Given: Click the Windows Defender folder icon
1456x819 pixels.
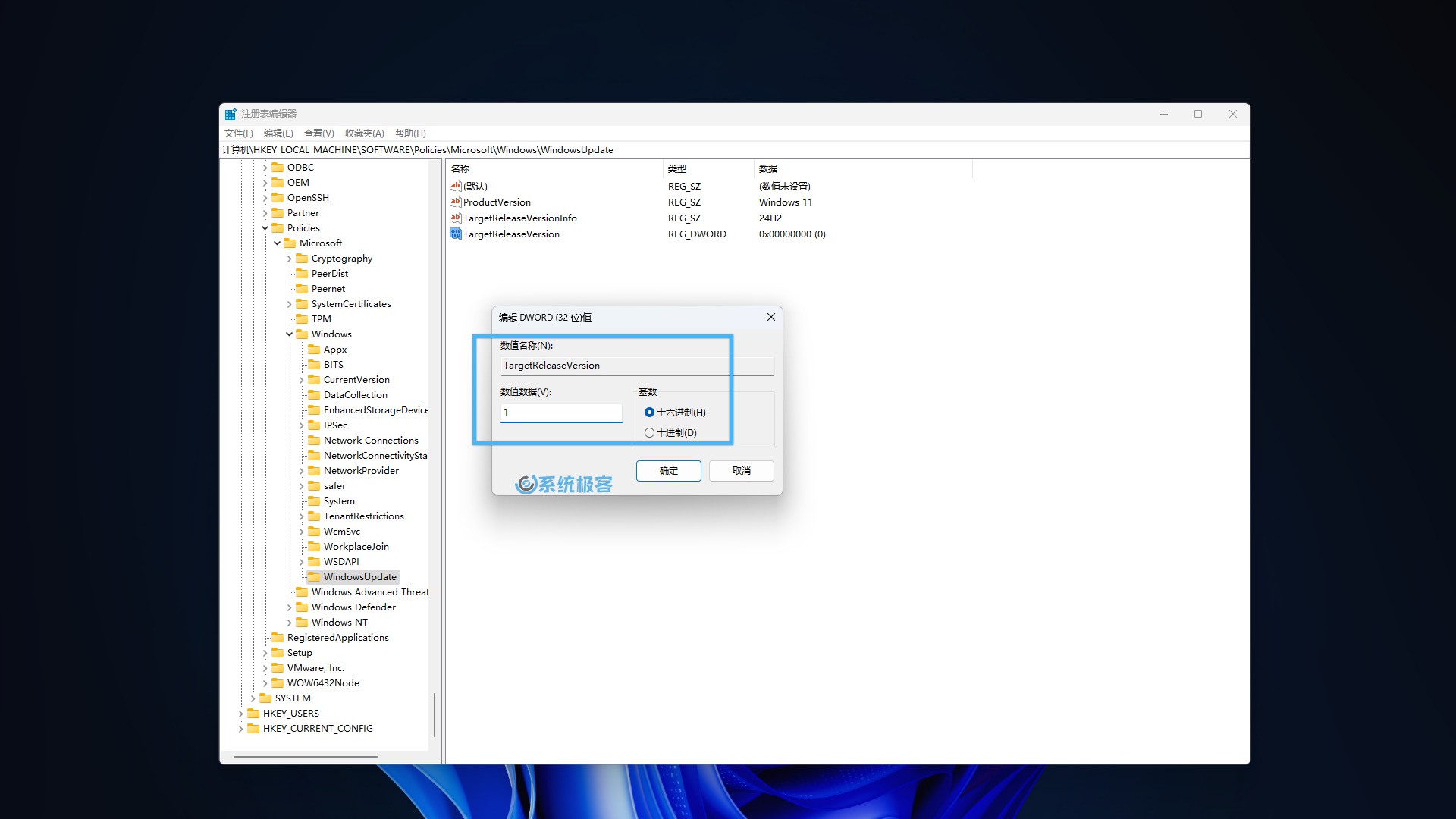Looking at the screenshot, I should 302,607.
